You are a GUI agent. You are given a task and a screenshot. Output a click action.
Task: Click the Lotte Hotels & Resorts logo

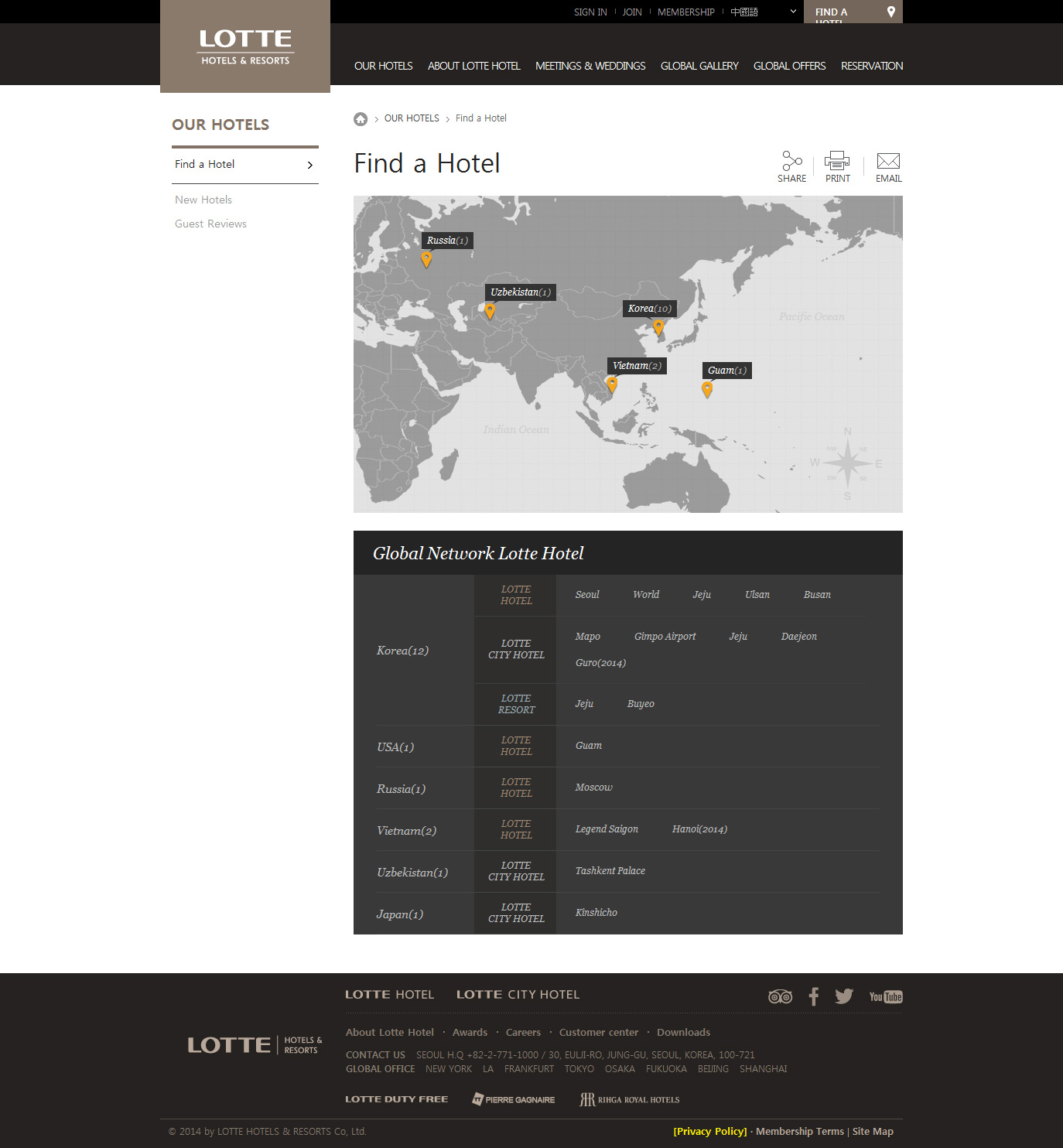[245, 47]
